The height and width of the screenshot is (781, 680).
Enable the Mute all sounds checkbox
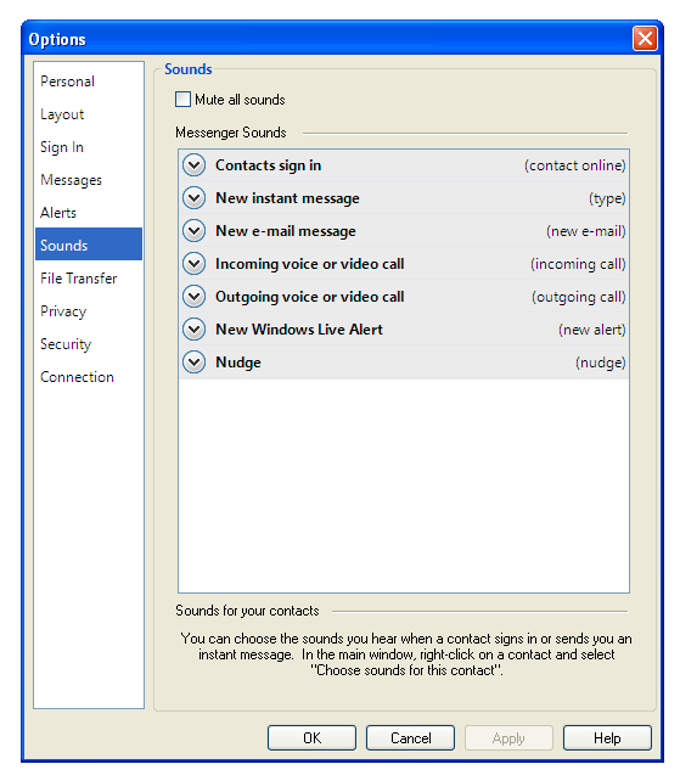coord(183,99)
